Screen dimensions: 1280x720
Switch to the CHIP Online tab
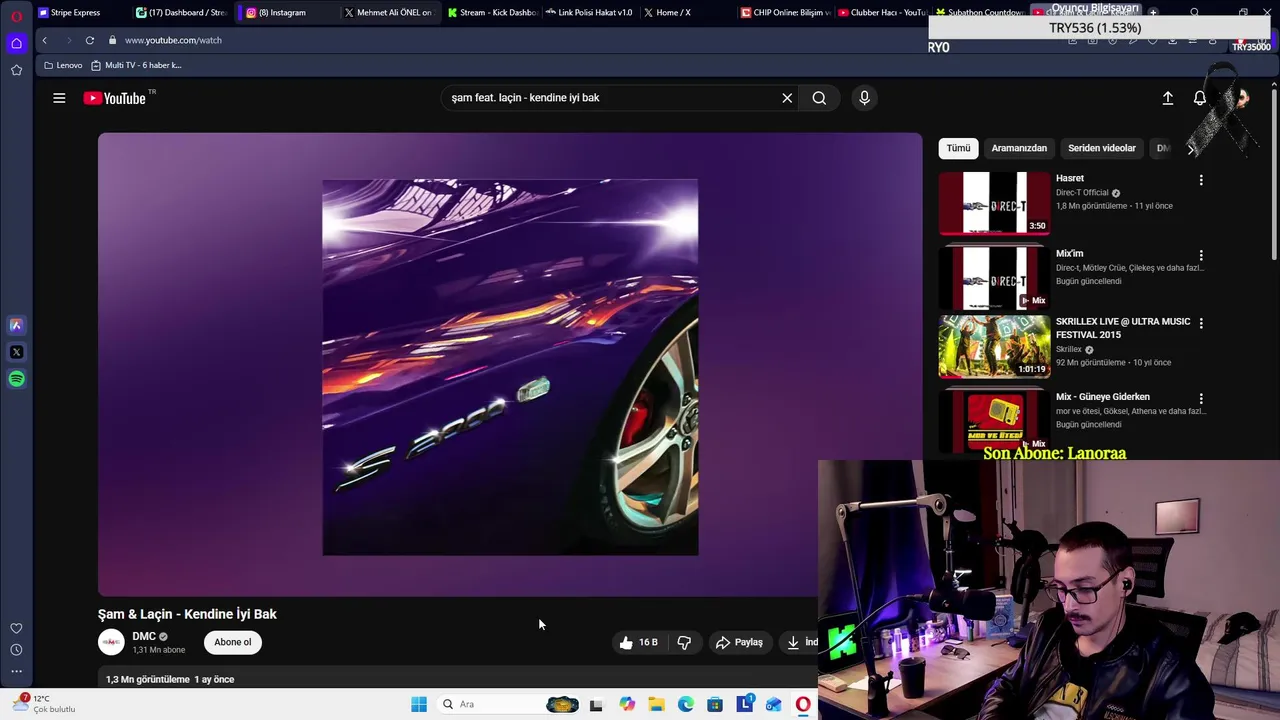pos(785,13)
